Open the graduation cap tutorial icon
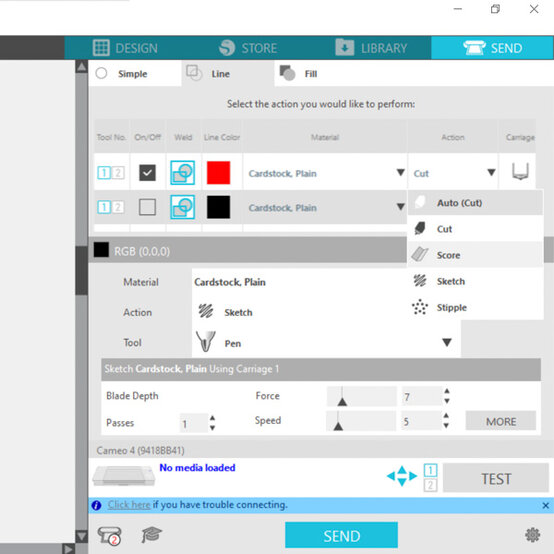Image resolution: width=554 pixels, height=554 pixels. 151,534
